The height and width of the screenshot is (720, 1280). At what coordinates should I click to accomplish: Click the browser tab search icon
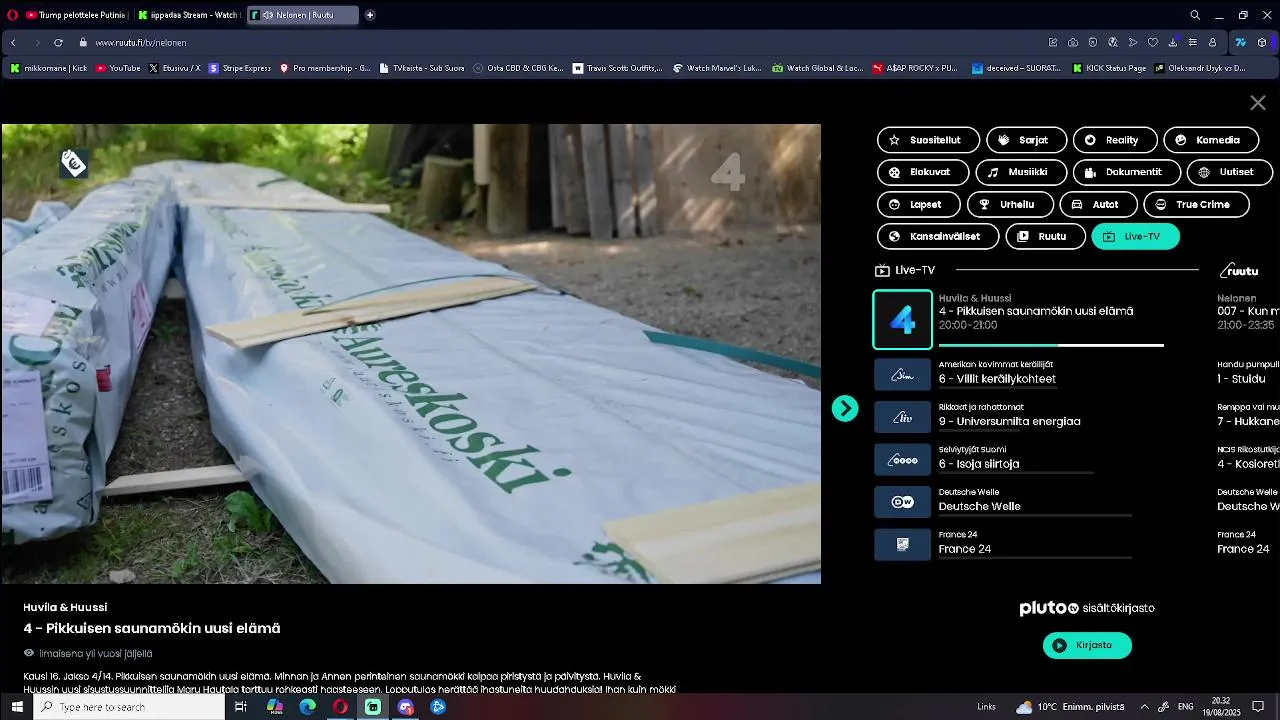point(1195,15)
